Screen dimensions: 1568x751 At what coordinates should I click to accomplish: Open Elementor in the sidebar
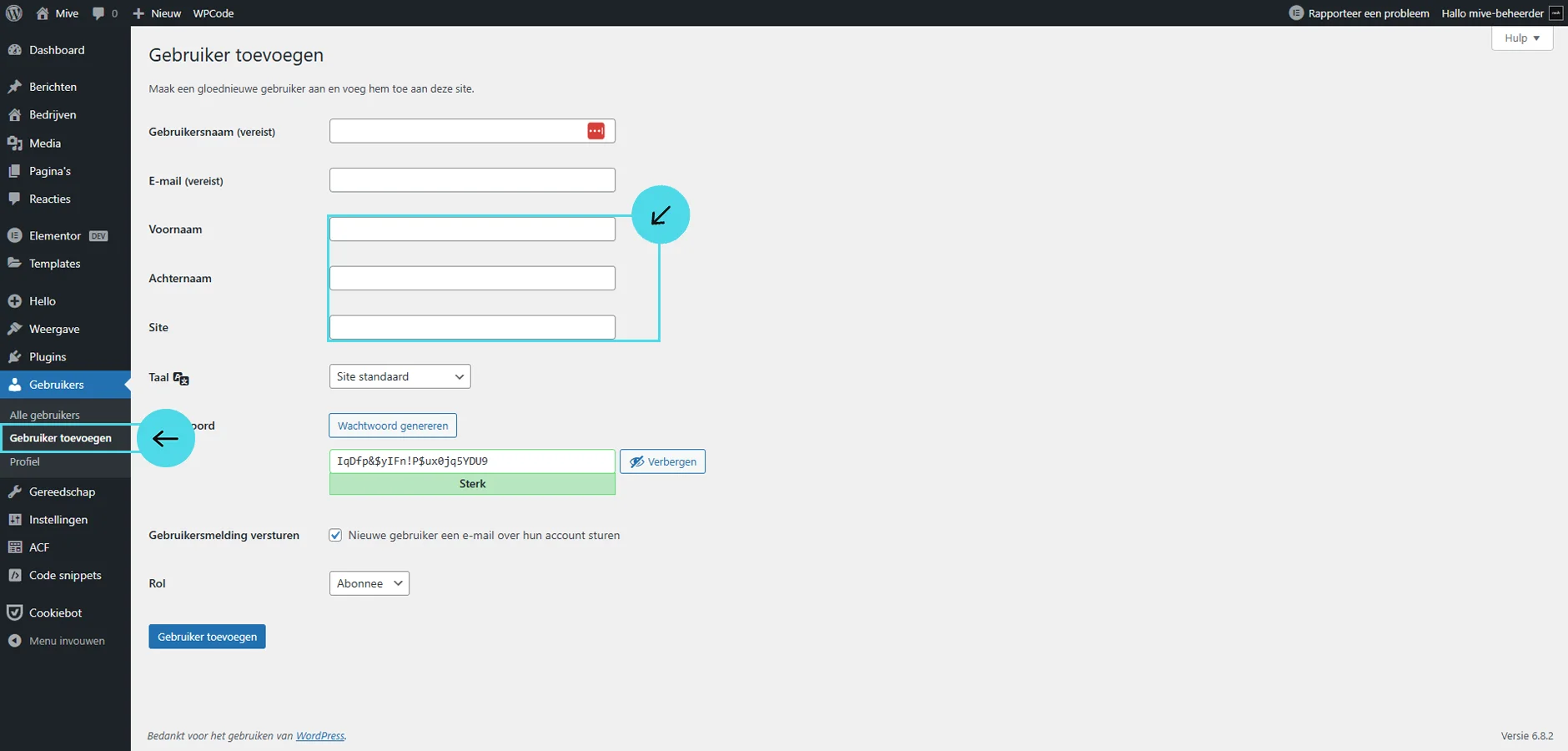pyautogui.click(x=55, y=236)
